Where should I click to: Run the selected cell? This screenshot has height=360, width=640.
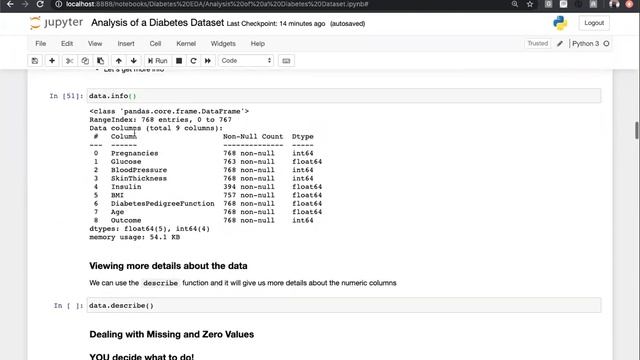tap(158, 61)
